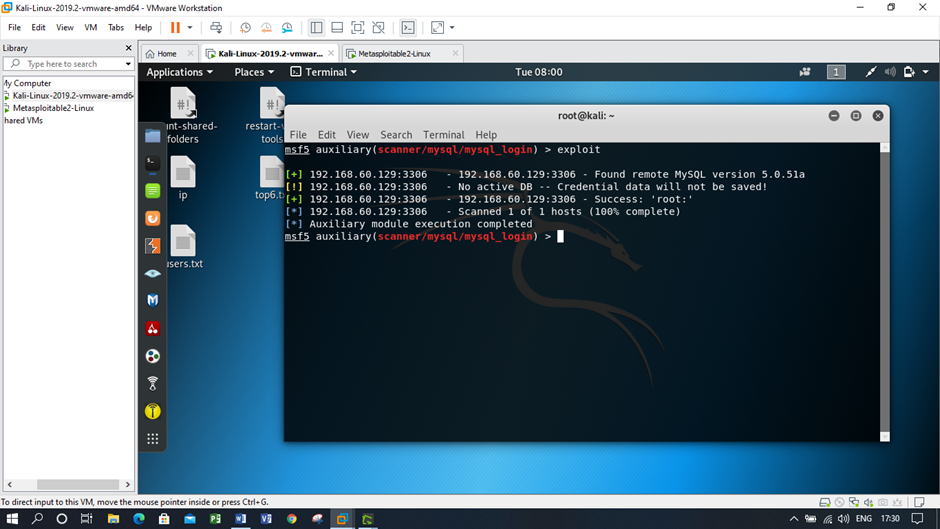Click the Tue 08:00 clock
The width and height of the screenshot is (940, 529).
click(539, 72)
